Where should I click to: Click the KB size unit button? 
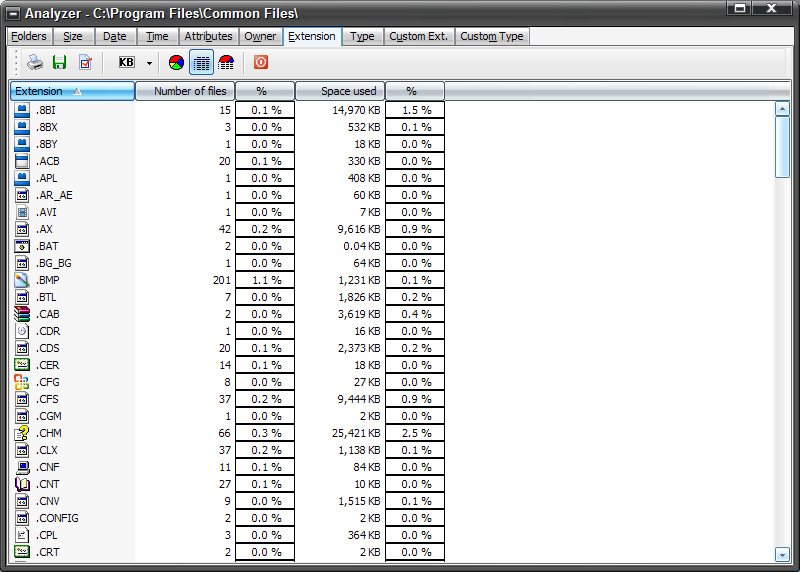(127, 62)
